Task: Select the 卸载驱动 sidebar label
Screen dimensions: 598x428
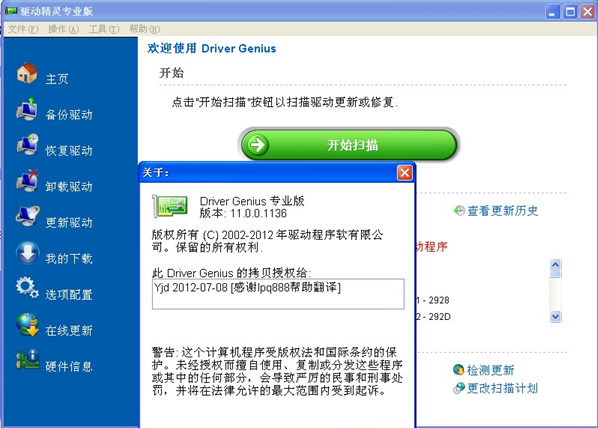Action: pos(69,187)
